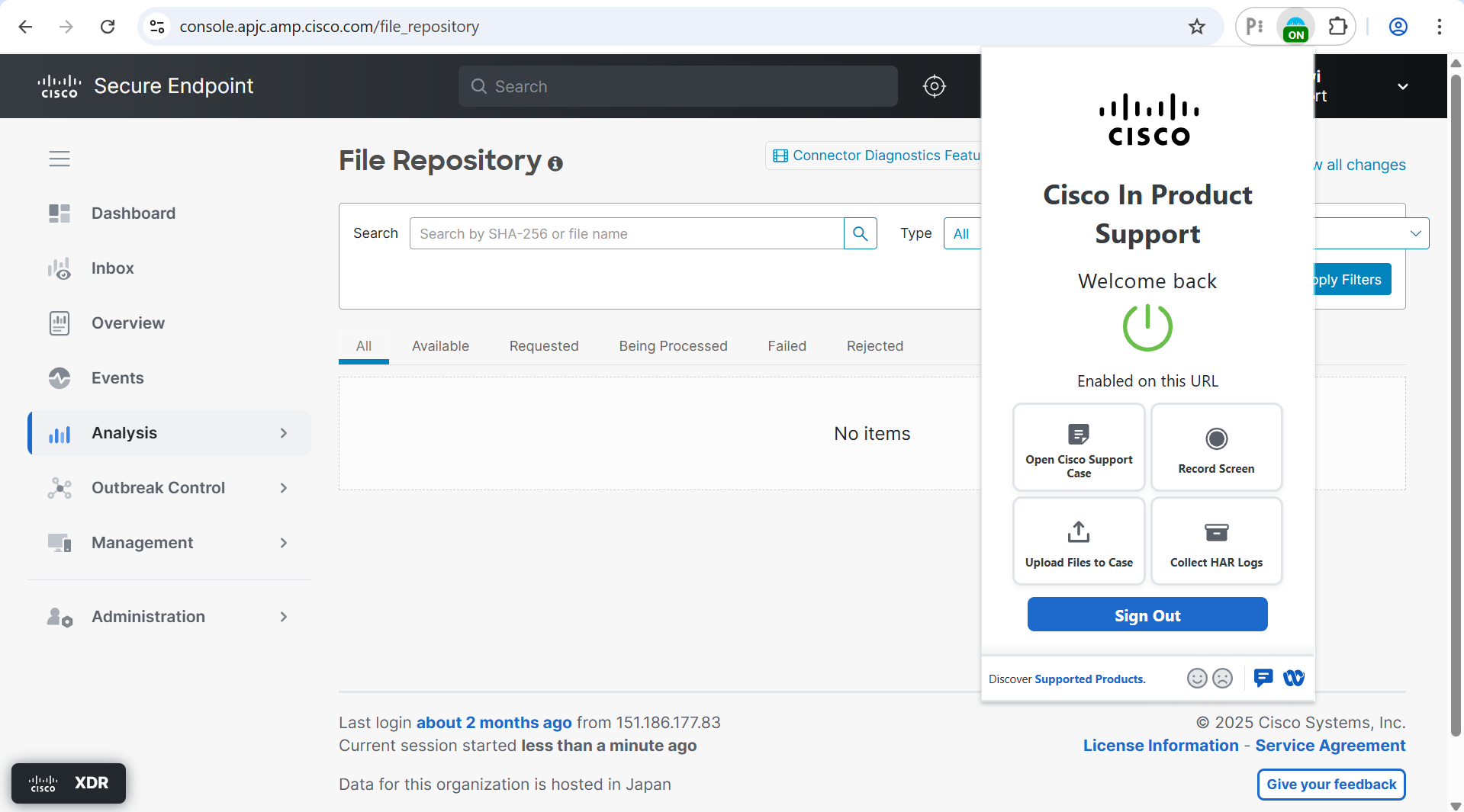This screenshot has width=1464, height=812.
Task: Click Open Cisco Support Case tile
Action: click(x=1079, y=448)
